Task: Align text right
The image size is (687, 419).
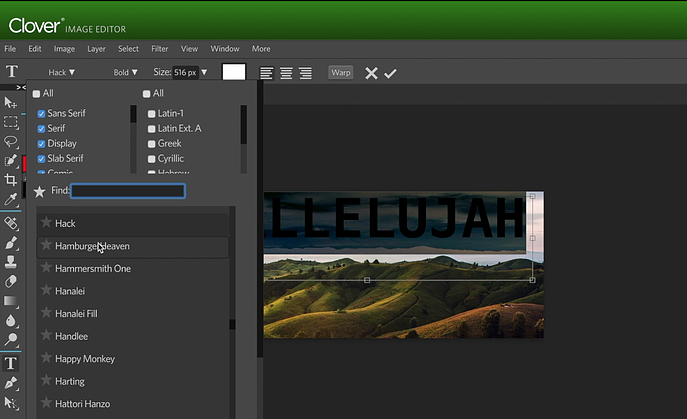Action: pos(305,73)
